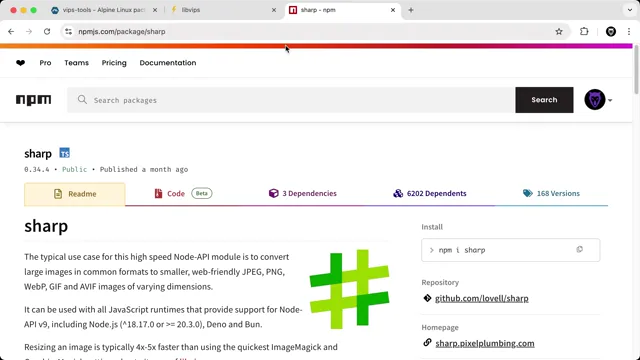The image size is (640, 360).
Task: Close the sharp - npm tab
Action: point(393,10)
